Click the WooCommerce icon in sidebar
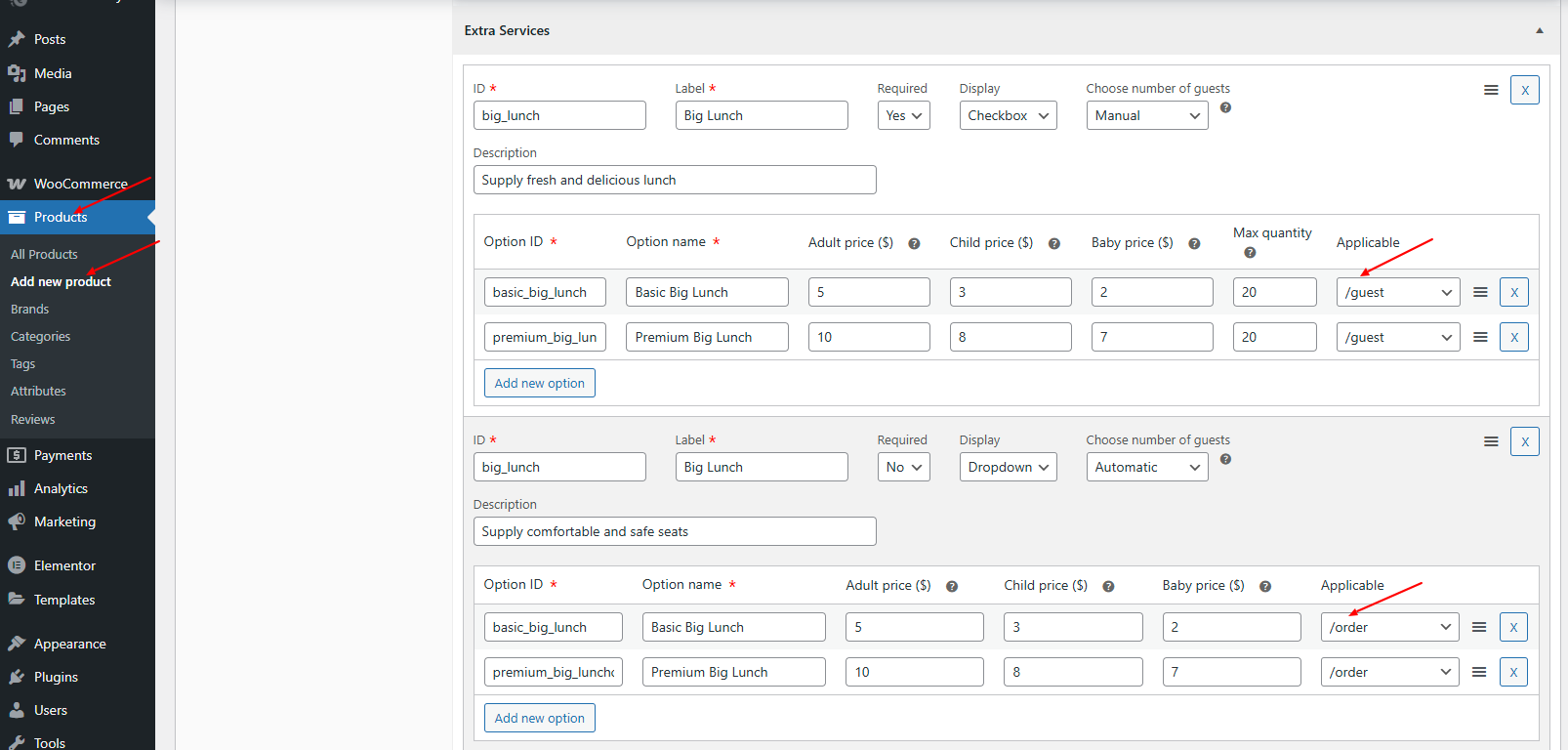Image resolution: width=1568 pixels, height=750 pixels. coord(17,184)
